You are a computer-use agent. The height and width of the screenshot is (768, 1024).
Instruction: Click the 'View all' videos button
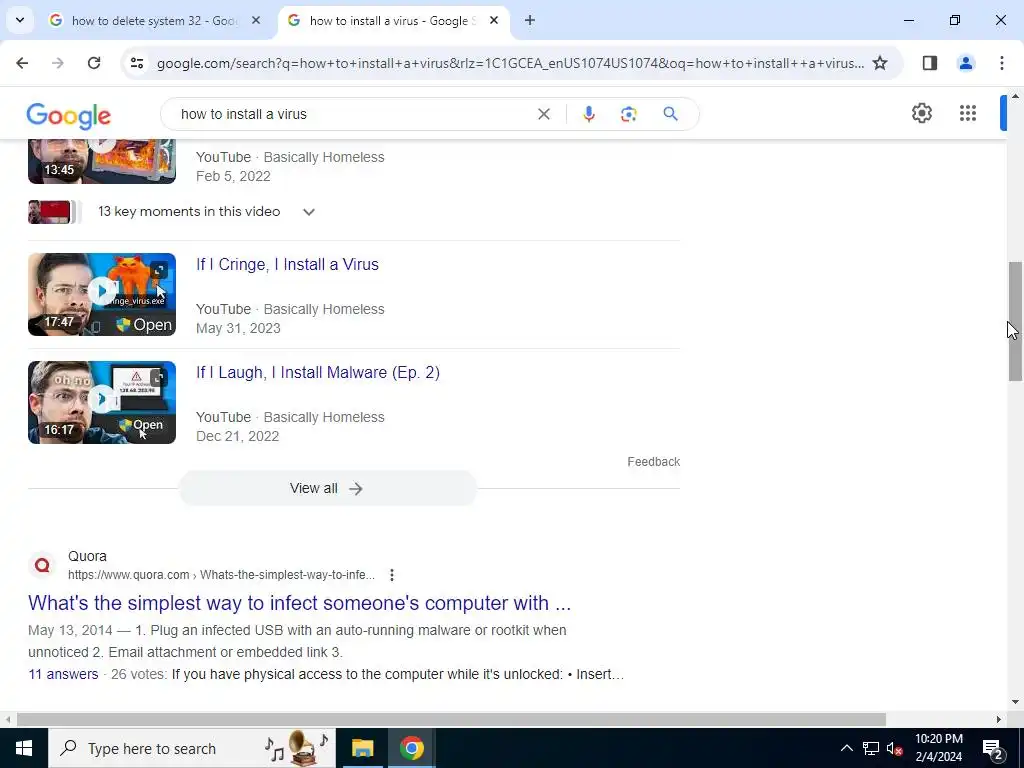pos(328,488)
